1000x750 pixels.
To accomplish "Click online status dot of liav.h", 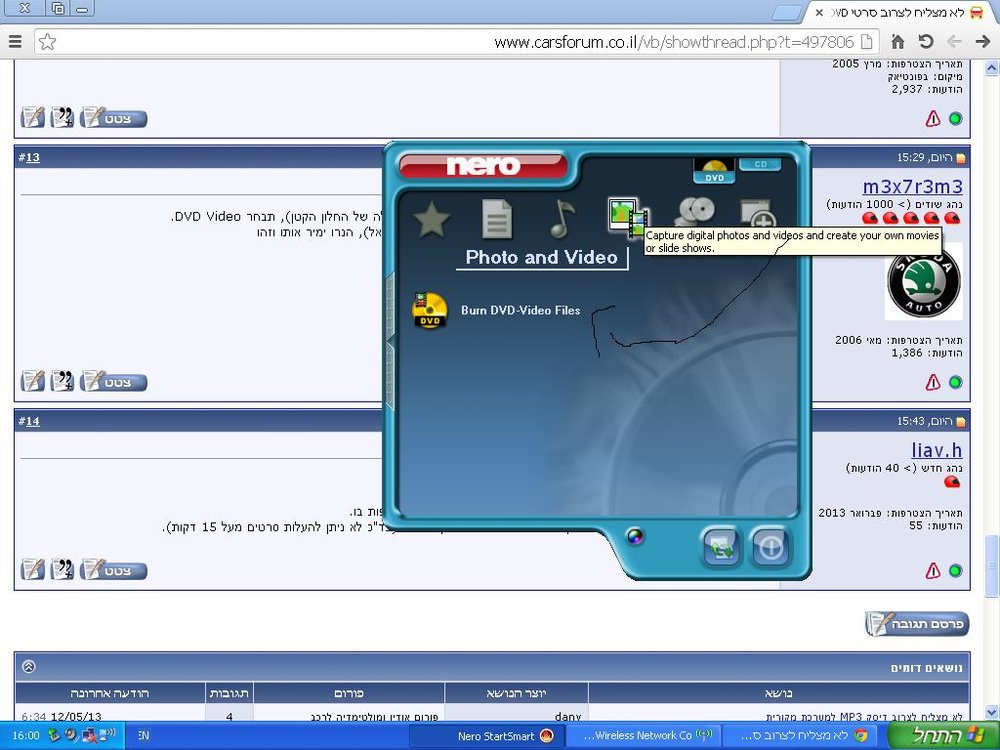I will [955, 570].
